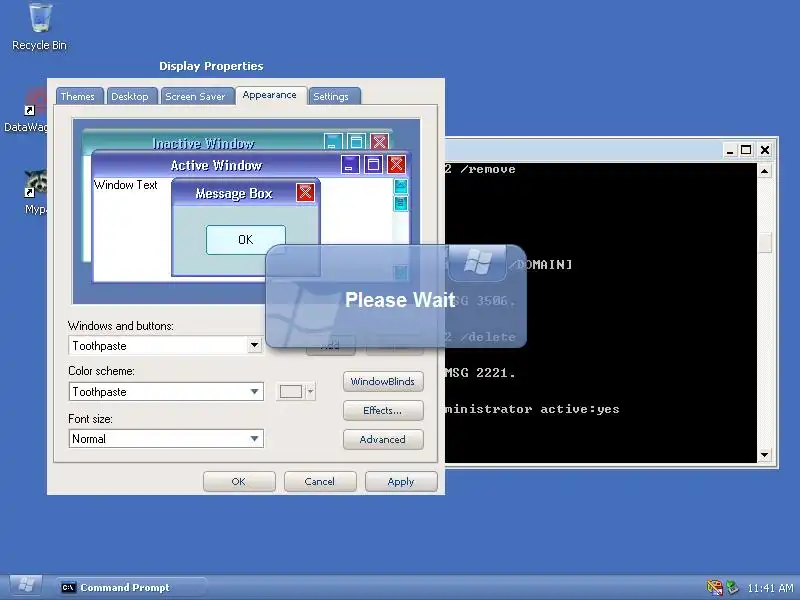
Task: Click the Active Window preview close icon
Action: tap(396, 164)
